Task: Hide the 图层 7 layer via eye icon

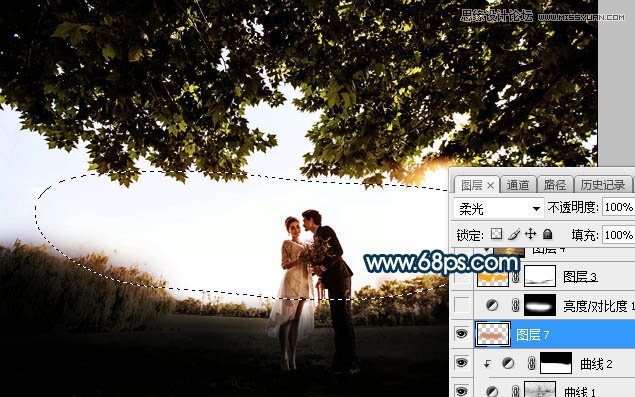Action: pos(462,334)
